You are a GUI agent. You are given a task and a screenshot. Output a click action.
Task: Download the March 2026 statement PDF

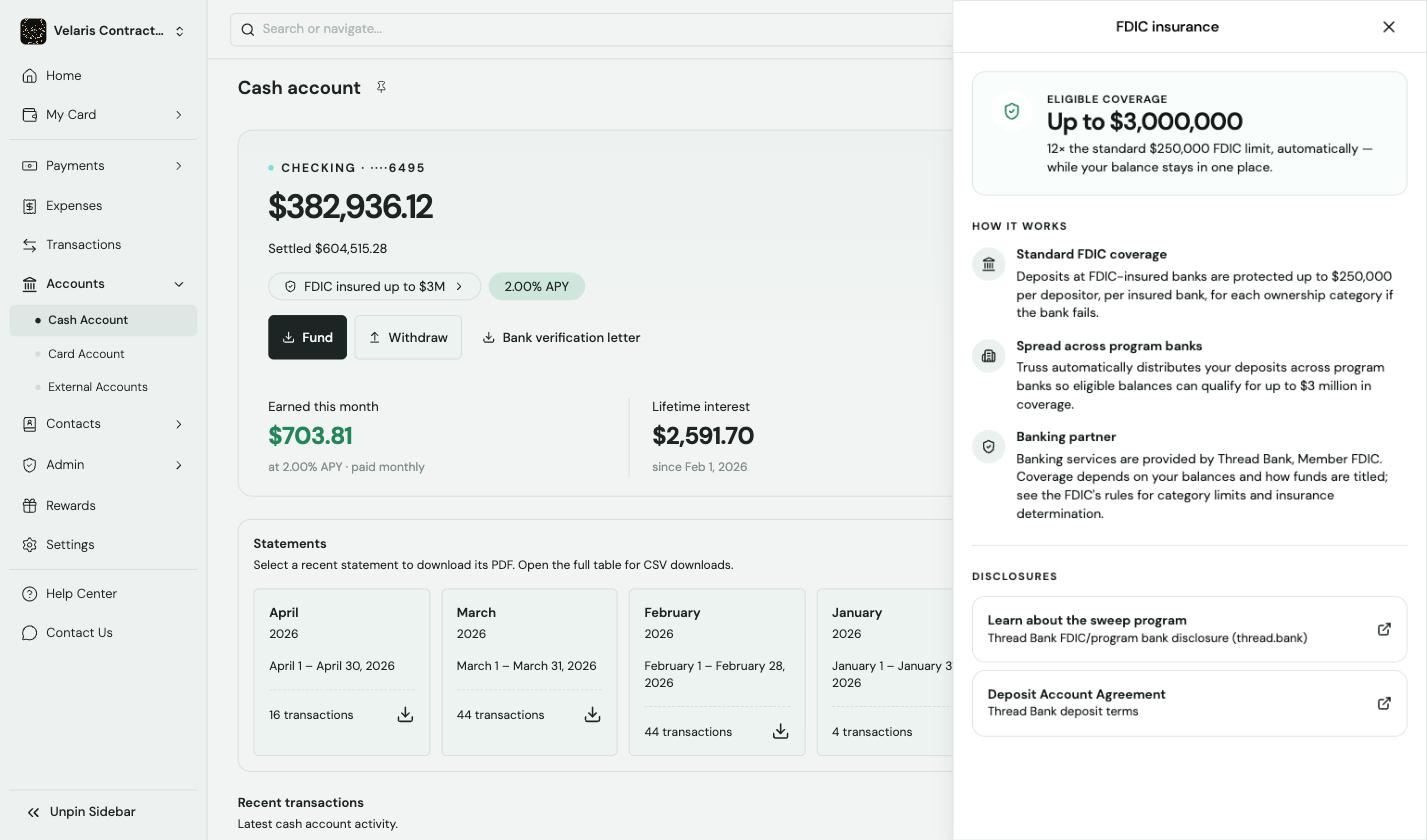[593, 715]
